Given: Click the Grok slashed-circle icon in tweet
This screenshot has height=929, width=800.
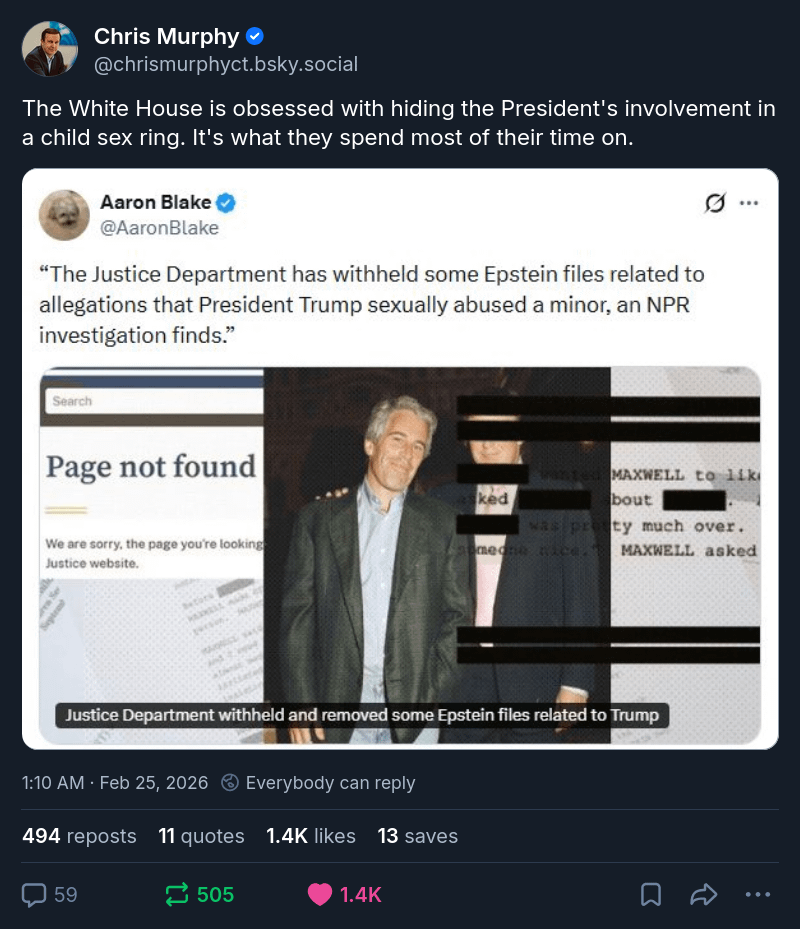Looking at the screenshot, I should pyautogui.click(x=715, y=203).
